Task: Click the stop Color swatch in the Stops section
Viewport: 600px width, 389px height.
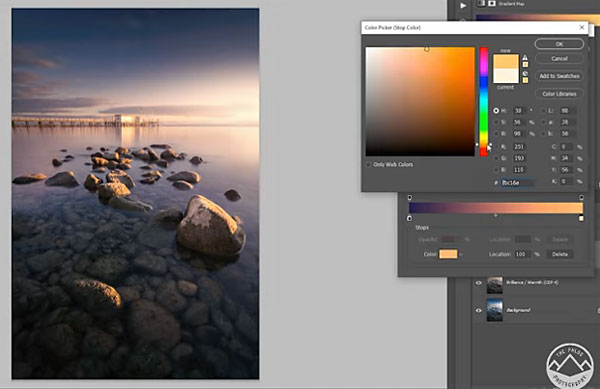Action: click(448, 254)
